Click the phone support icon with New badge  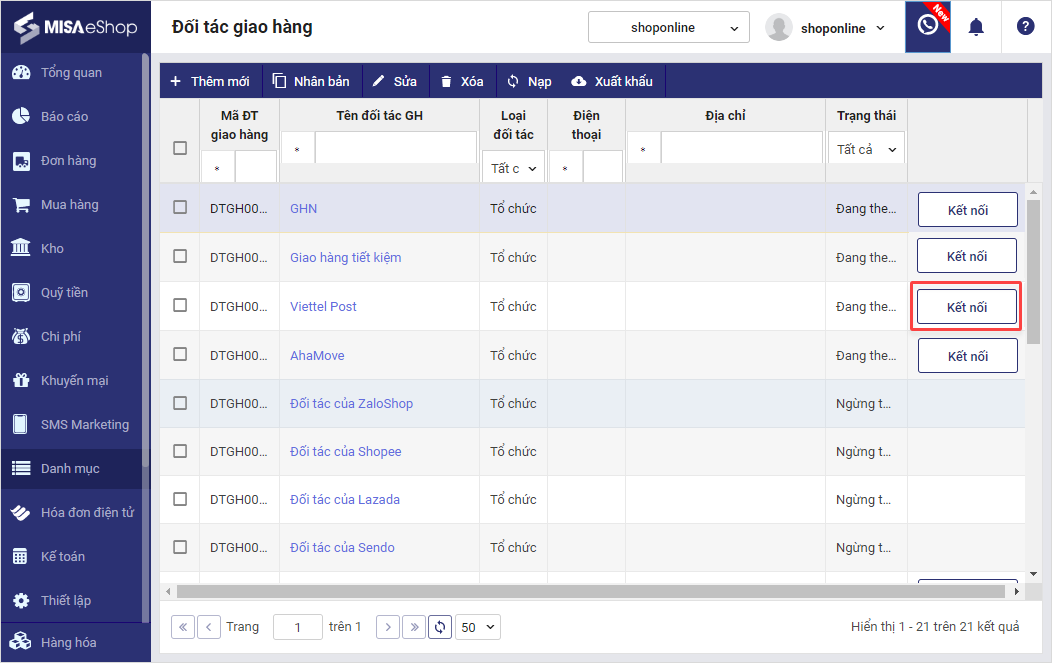tap(928, 27)
